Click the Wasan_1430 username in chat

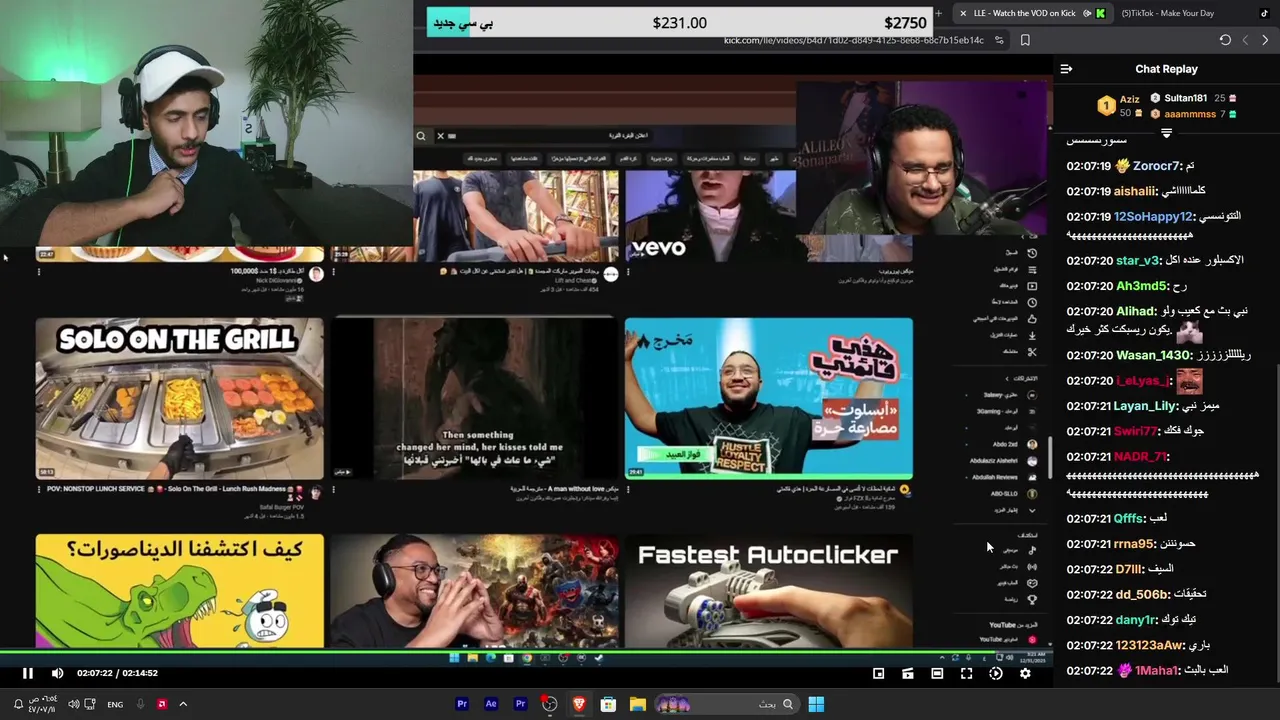click(1153, 355)
